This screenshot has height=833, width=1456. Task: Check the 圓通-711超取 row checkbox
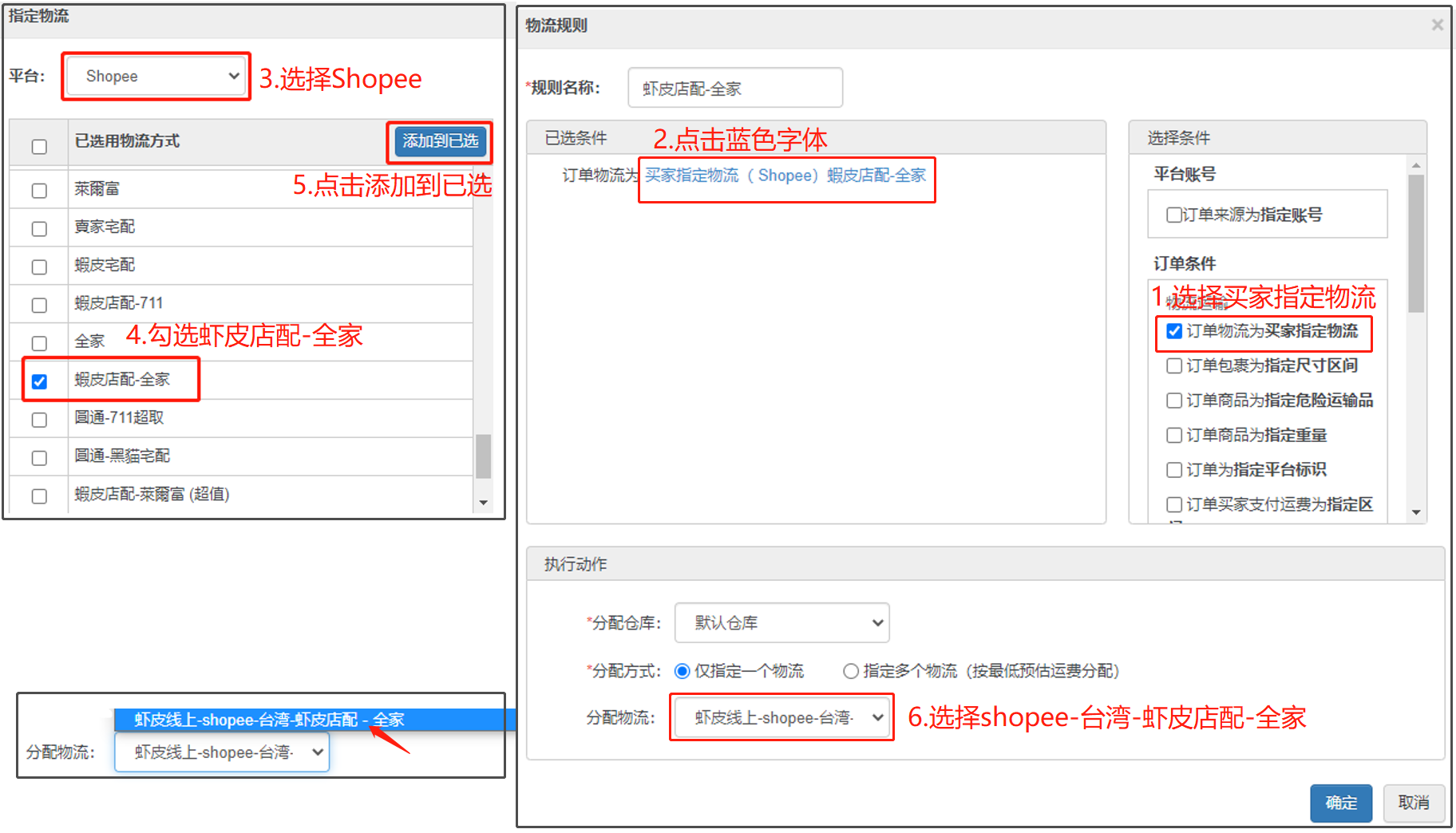tap(39, 420)
